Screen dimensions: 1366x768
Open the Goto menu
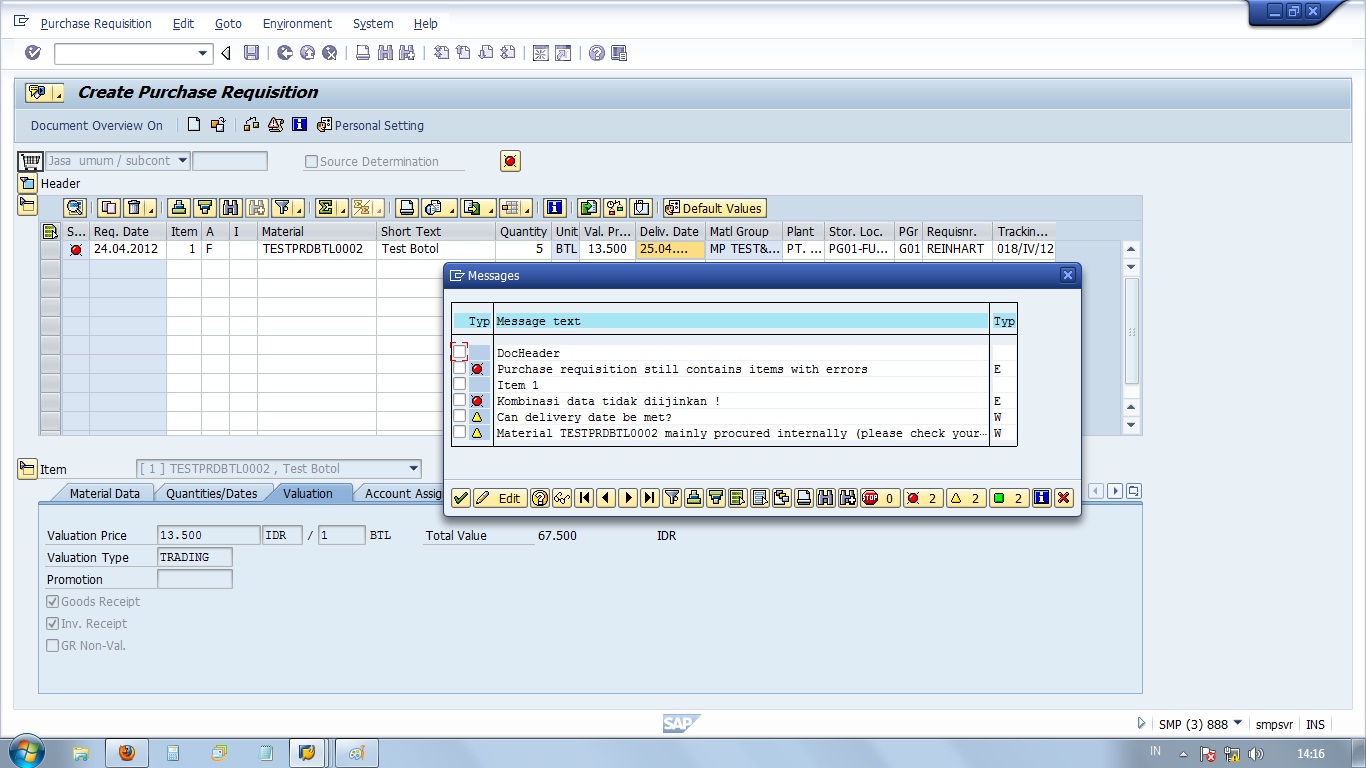click(x=228, y=23)
